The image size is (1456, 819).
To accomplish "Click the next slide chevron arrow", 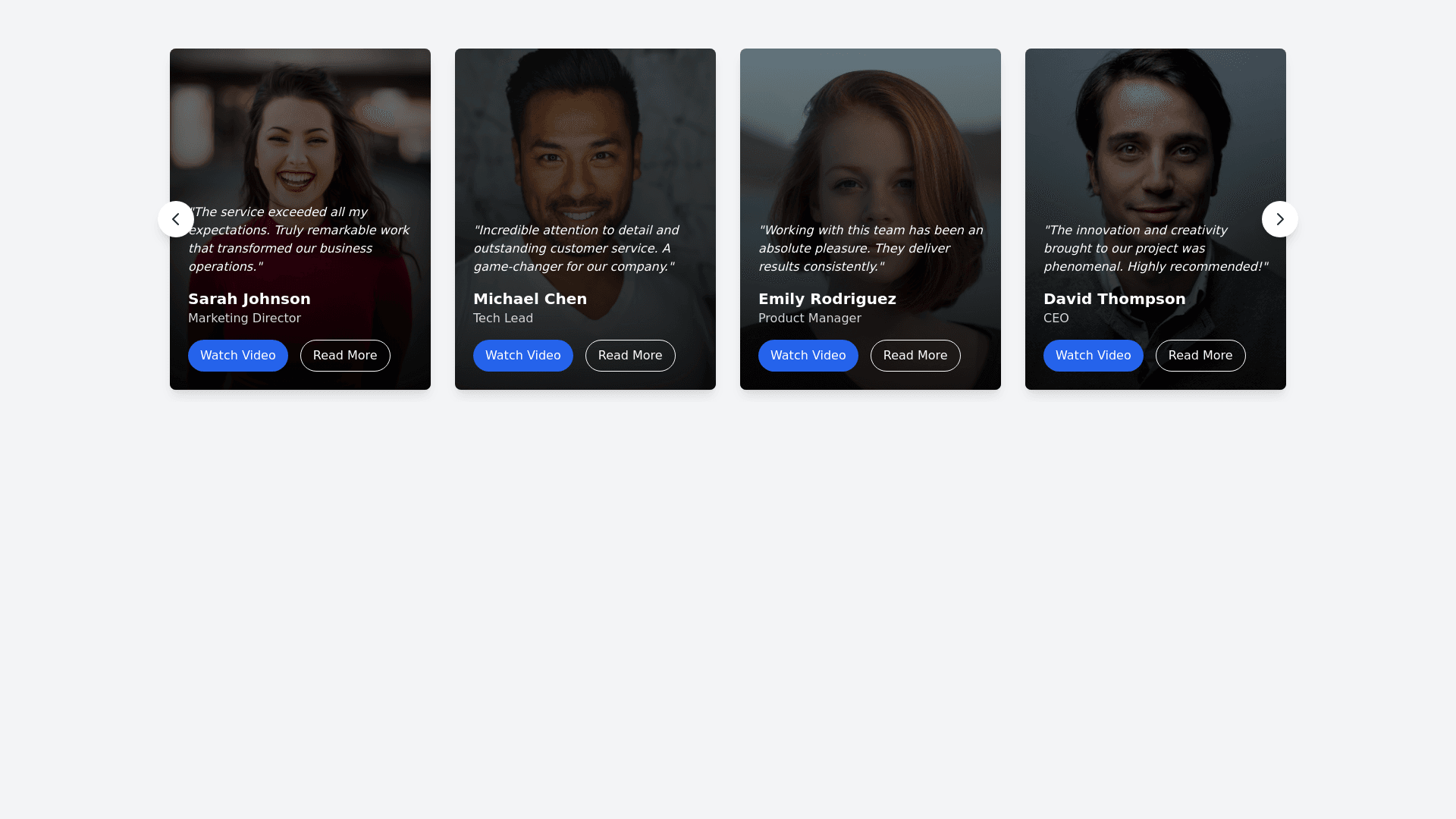I will 1279,219.
